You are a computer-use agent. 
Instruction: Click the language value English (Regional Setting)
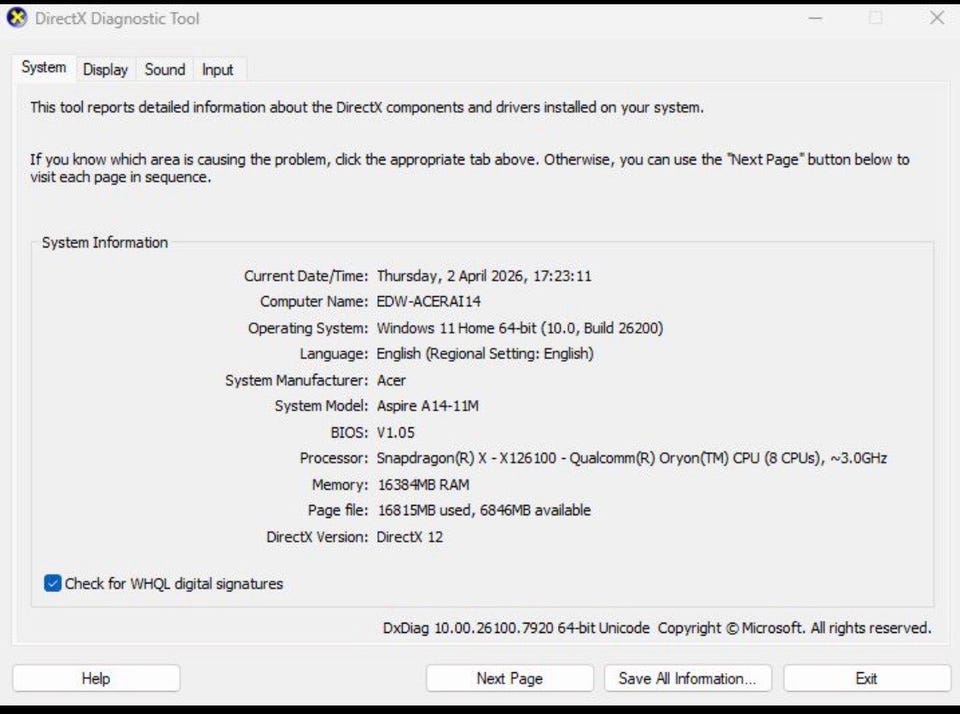(485, 354)
